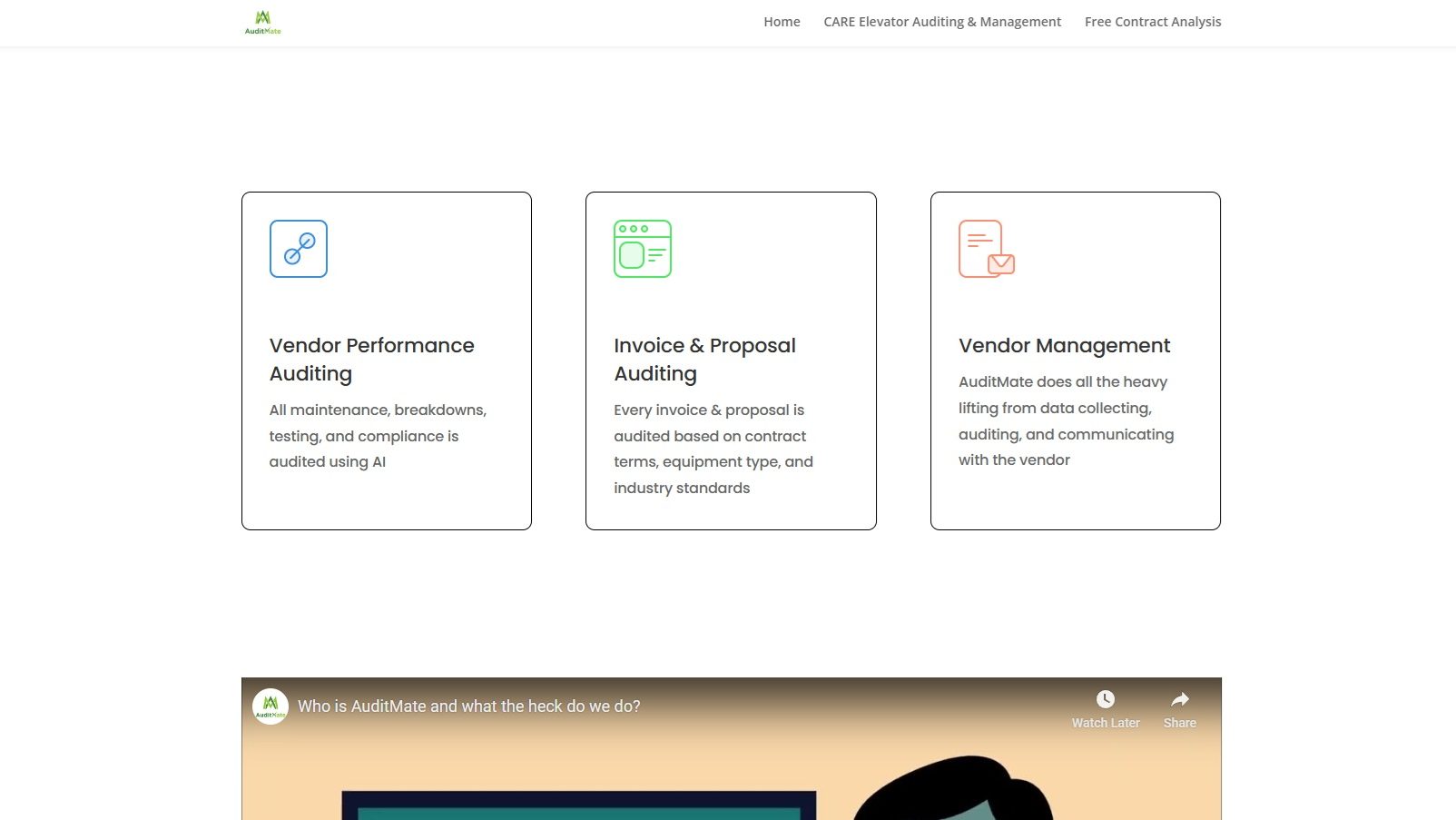The height and width of the screenshot is (820, 1456).
Task: Open the Free Contract Analysis page
Action: (1153, 22)
